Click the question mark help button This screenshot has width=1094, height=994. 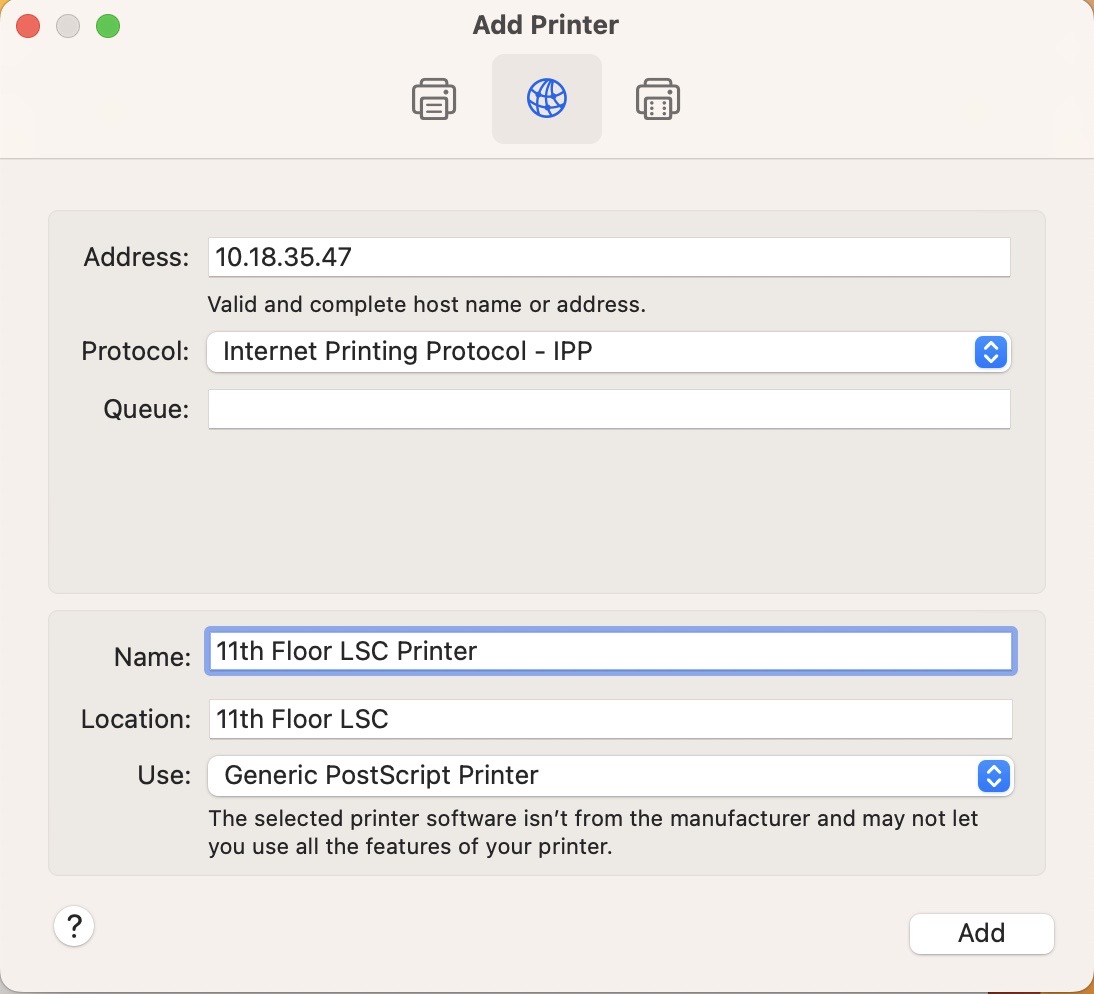[x=74, y=926]
